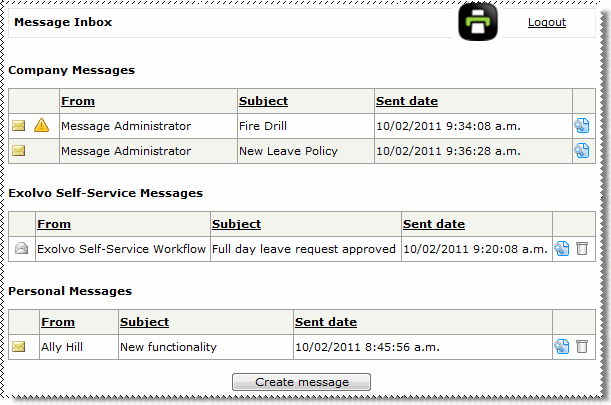
Task: Delete the Ally Hill message
Action: point(582,347)
